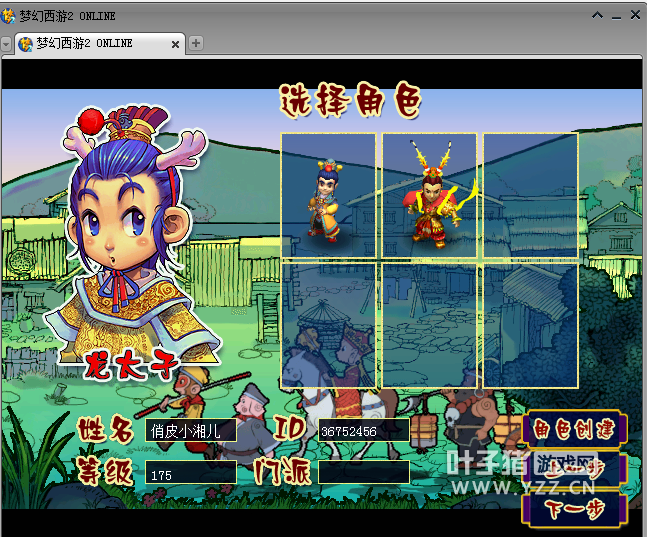Click the ID field showing 36752456

(364, 431)
